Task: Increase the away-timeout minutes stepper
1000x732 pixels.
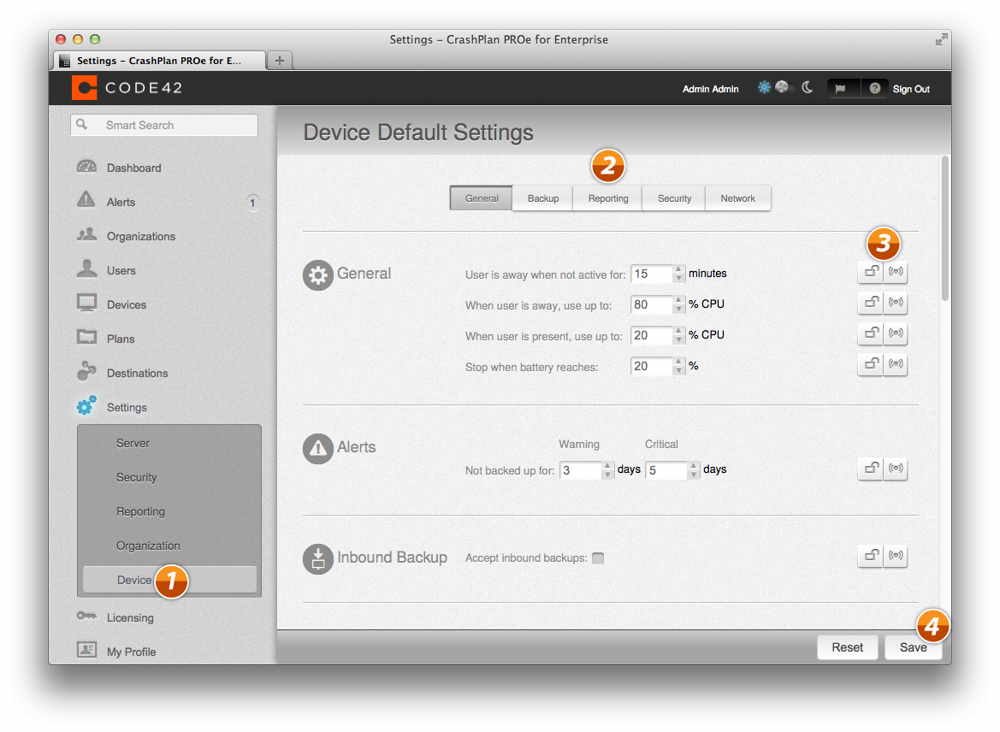Action: [x=679, y=269]
